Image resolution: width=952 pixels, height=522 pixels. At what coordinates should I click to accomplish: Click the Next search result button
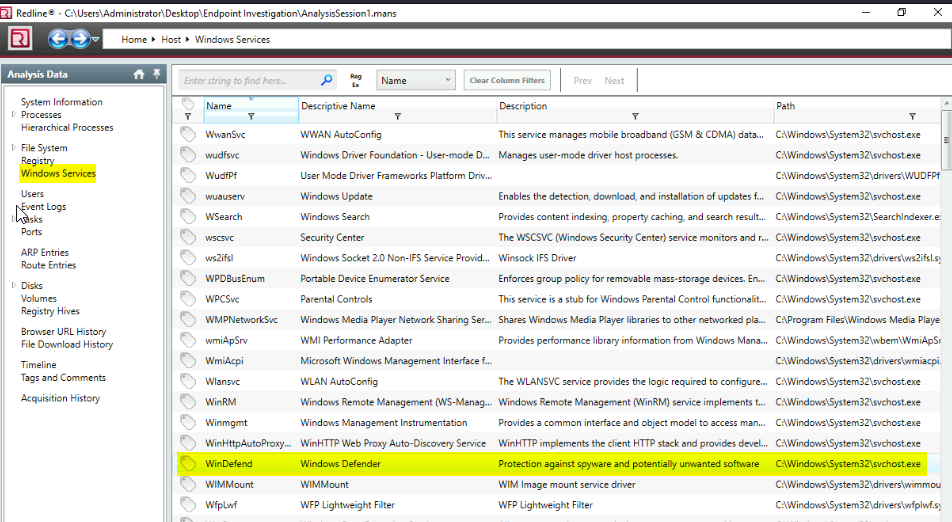pos(614,81)
